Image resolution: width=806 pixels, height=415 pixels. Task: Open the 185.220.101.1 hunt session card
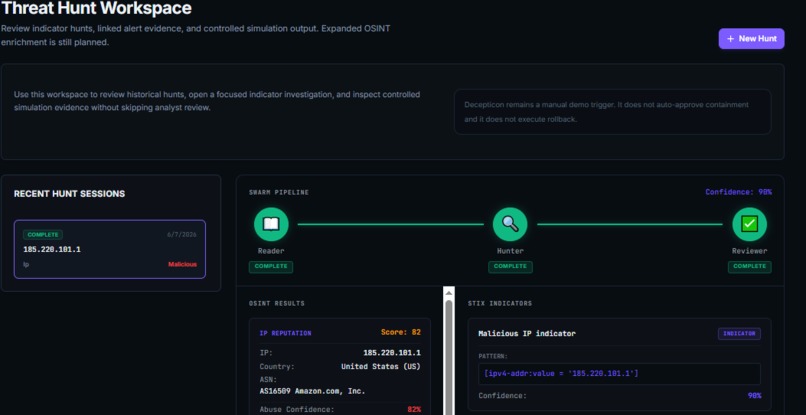click(109, 249)
